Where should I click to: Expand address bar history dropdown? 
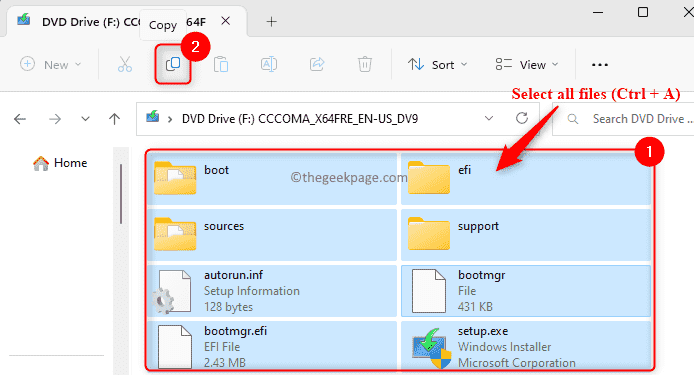(x=489, y=119)
